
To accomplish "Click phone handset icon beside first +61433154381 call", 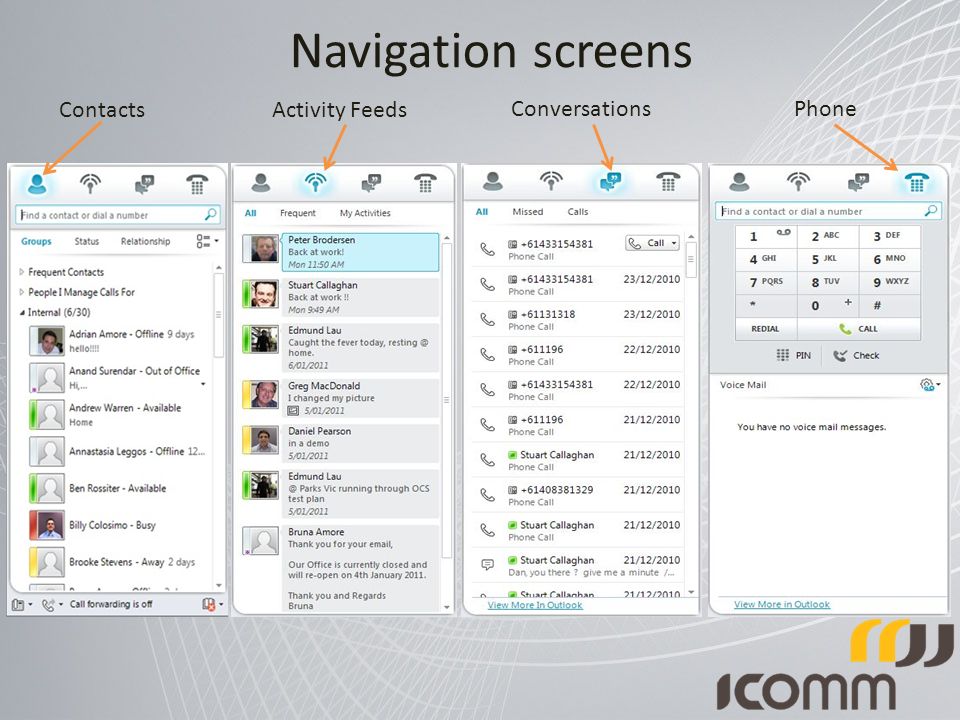I will 487,249.
